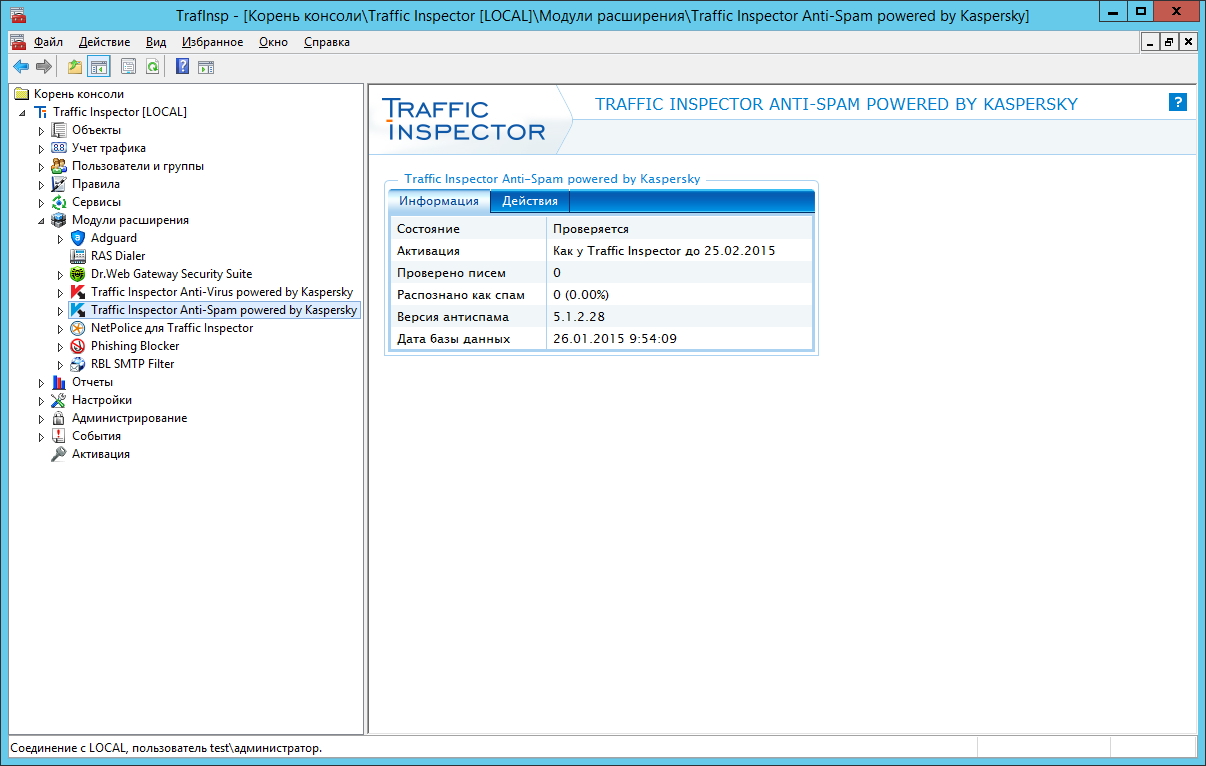Open the Файл menu

pos(48,42)
